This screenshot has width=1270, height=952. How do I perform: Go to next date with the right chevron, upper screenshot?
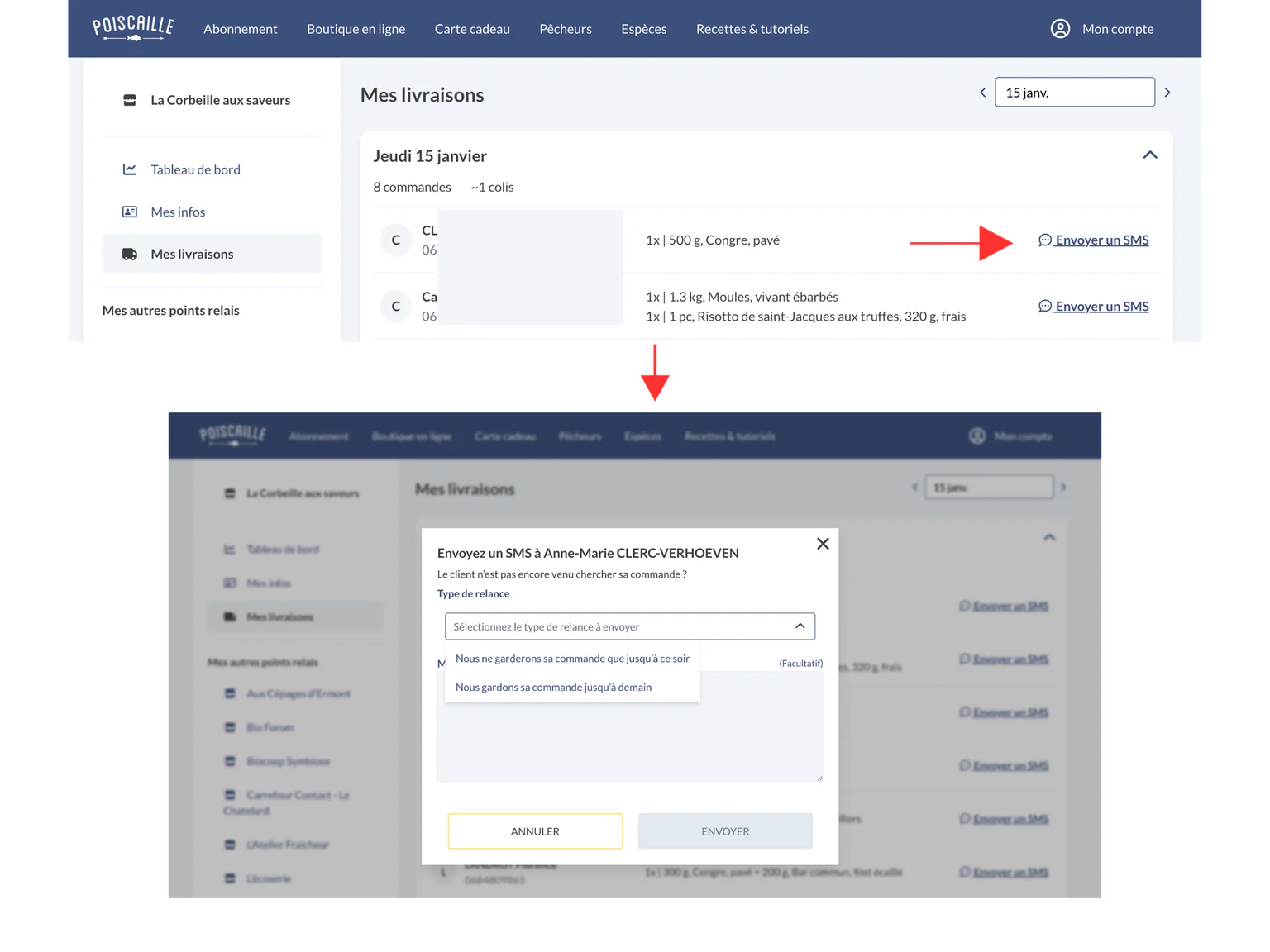click(x=1167, y=93)
